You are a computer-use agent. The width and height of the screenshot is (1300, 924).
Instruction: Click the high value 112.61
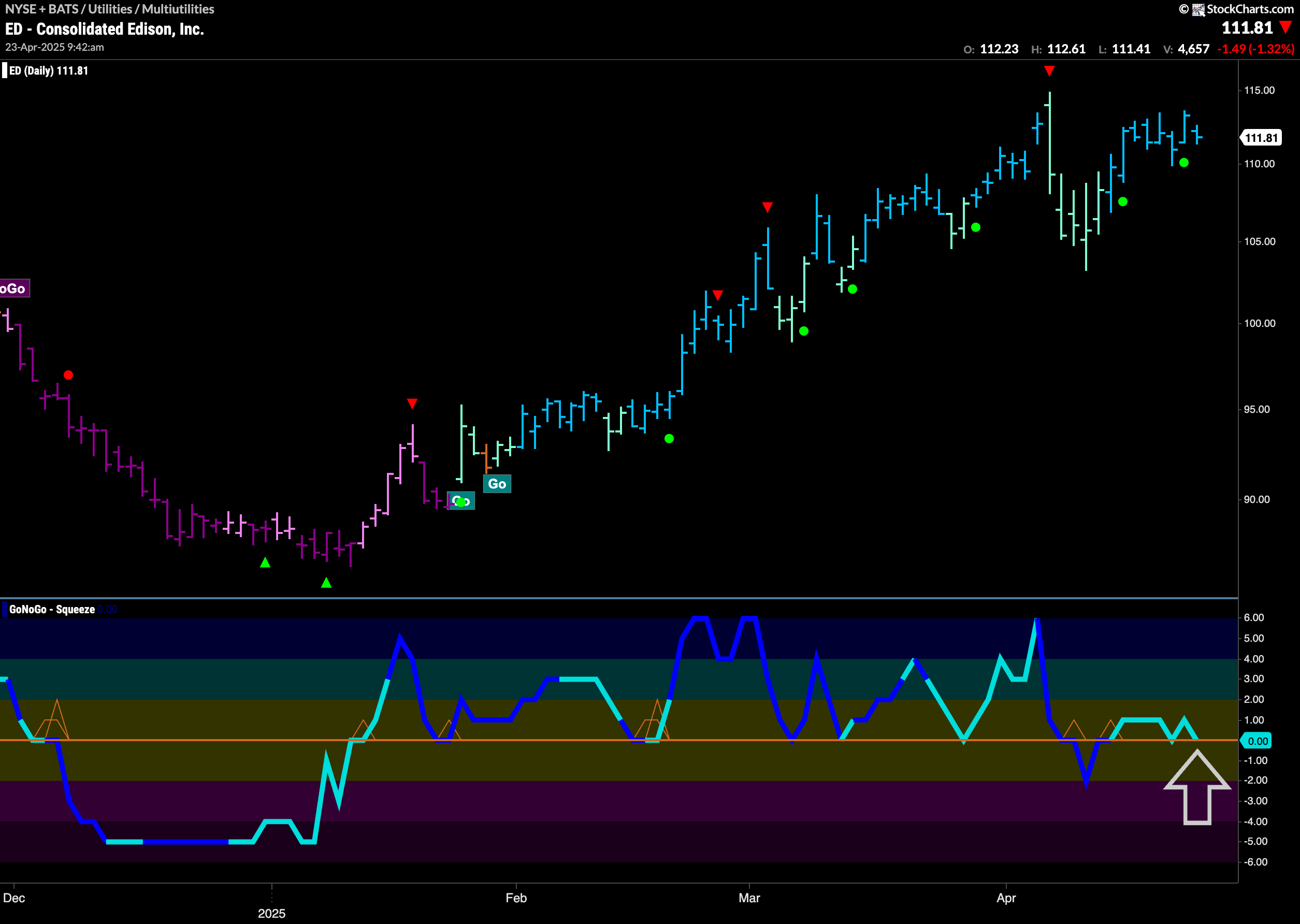coord(1066,49)
